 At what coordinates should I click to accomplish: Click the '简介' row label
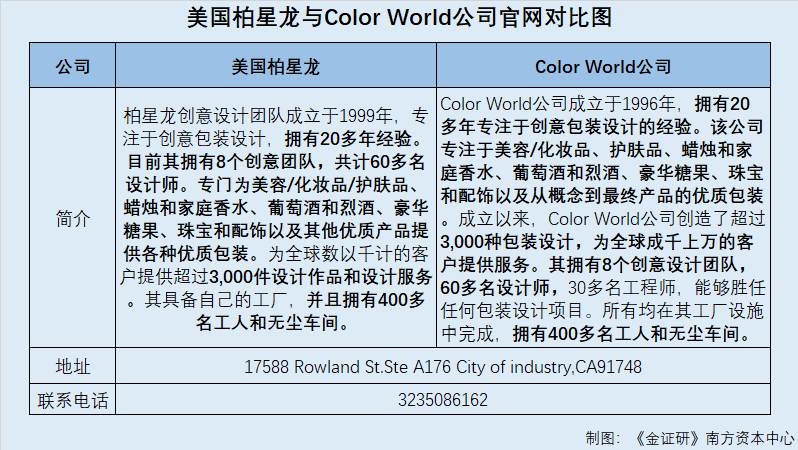click(x=73, y=218)
